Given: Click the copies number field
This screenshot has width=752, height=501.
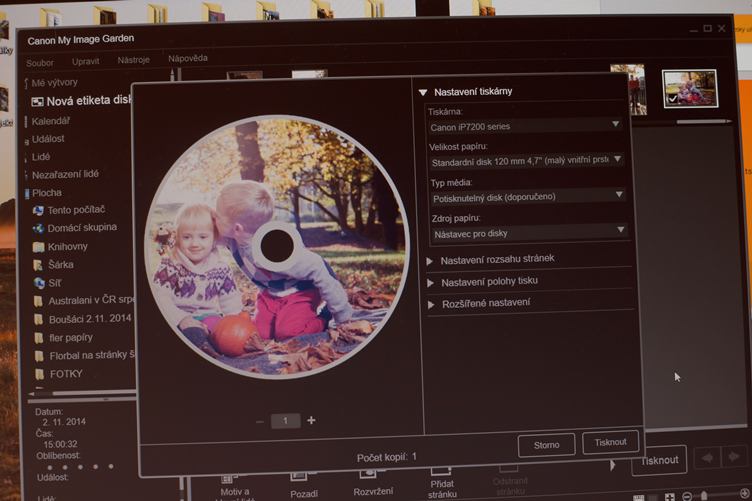Looking at the screenshot, I should pyautogui.click(x=285, y=421).
